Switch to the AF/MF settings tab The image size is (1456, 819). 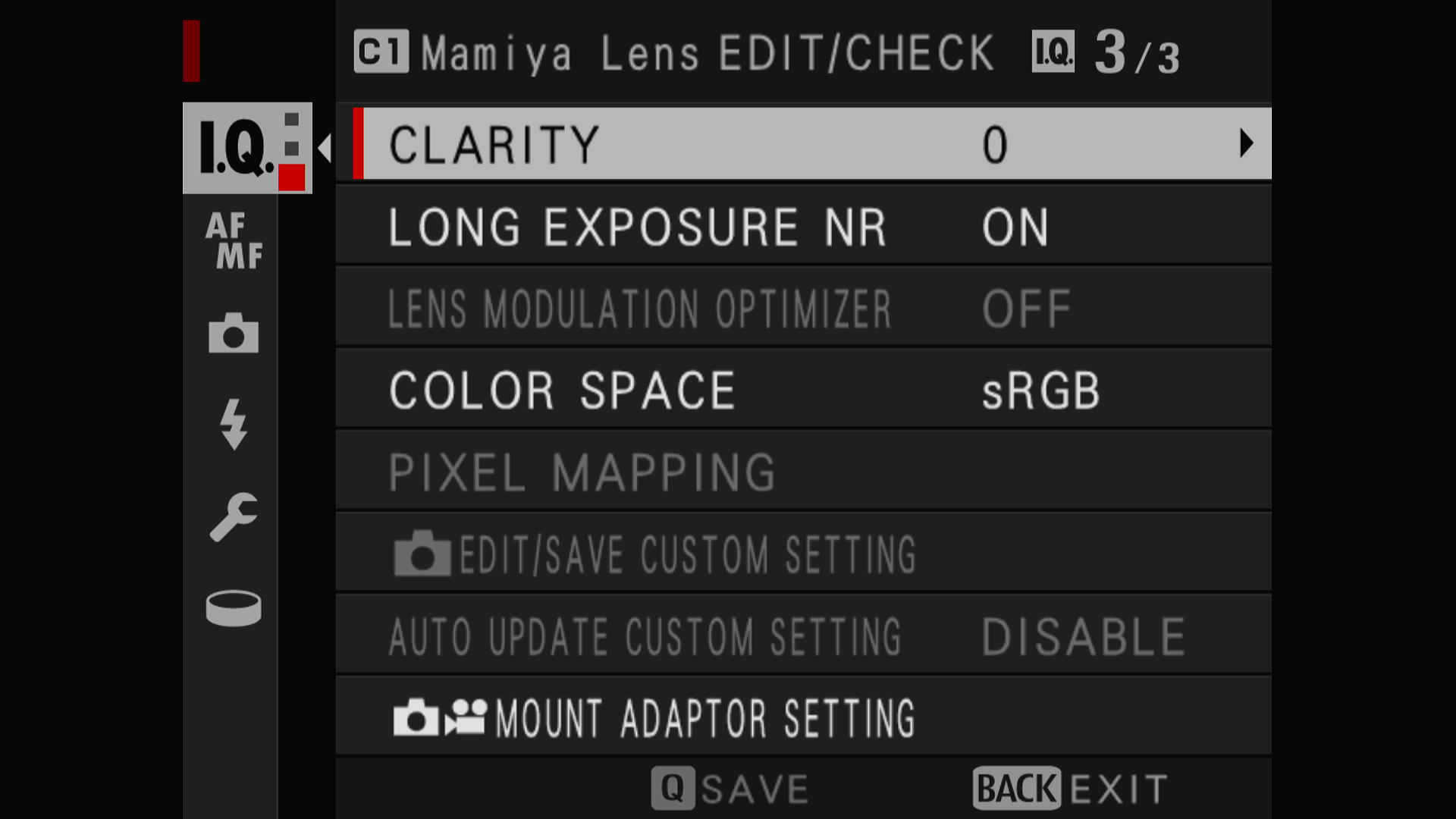tap(234, 241)
